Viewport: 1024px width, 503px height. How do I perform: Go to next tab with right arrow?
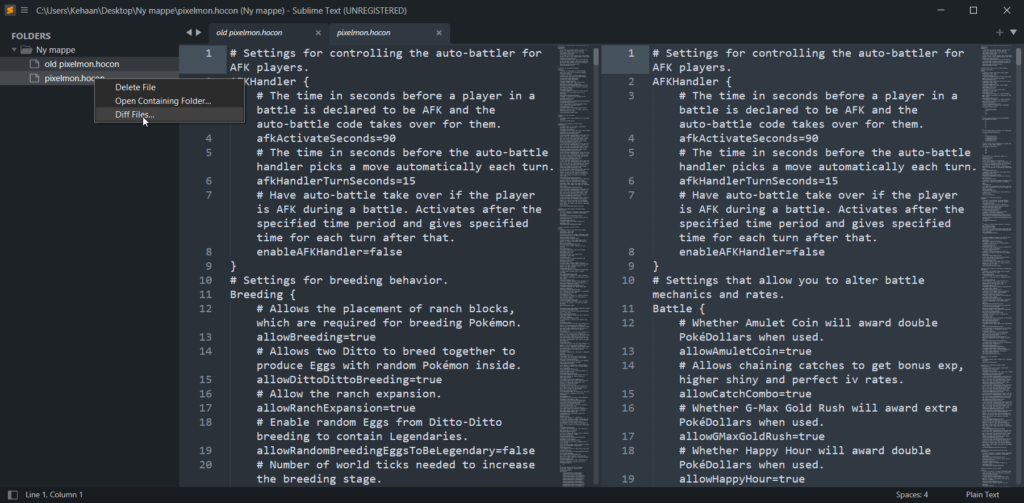click(x=199, y=33)
